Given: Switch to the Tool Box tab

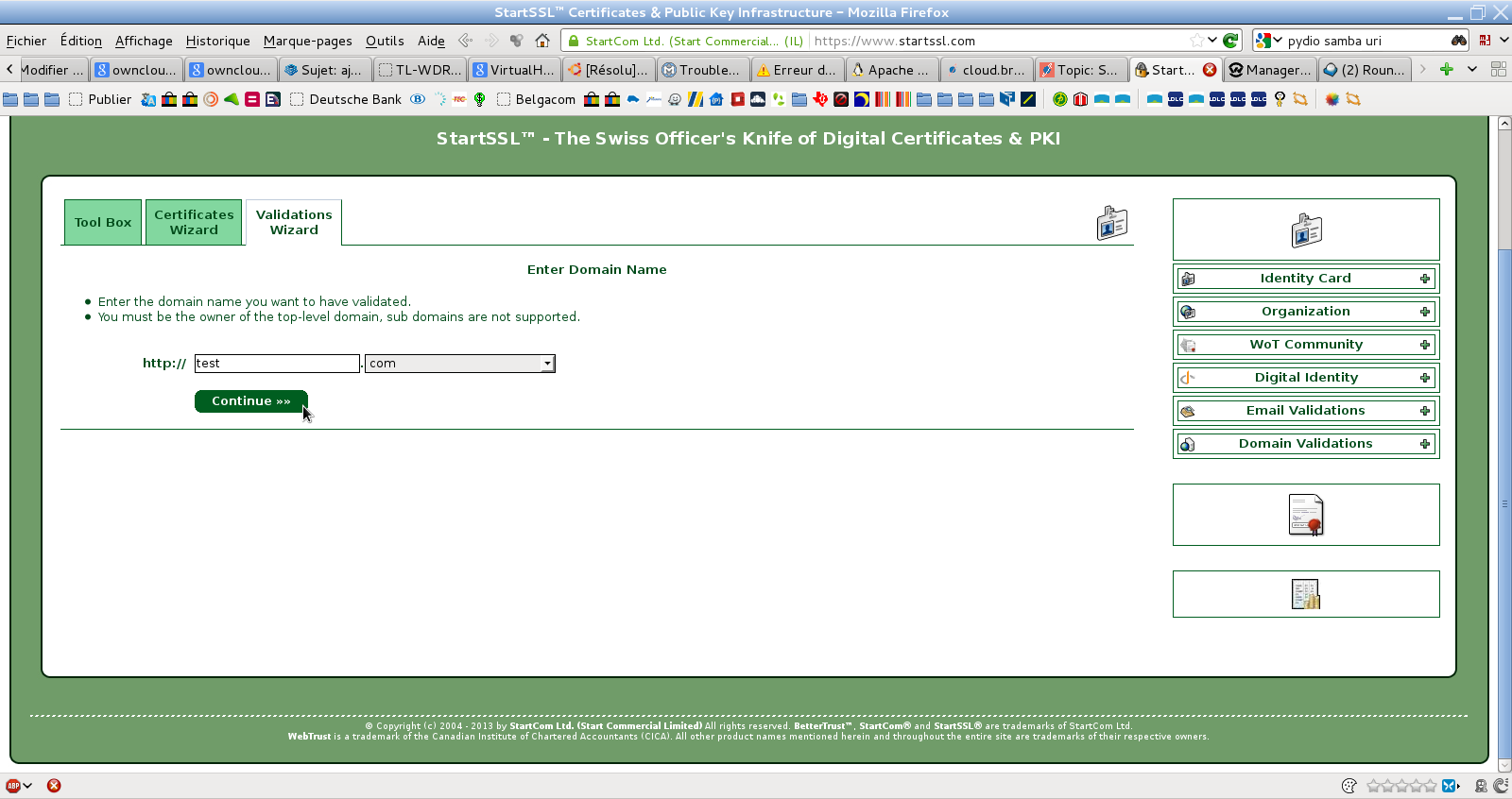Looking at the screenshot, I should (103, 223).
